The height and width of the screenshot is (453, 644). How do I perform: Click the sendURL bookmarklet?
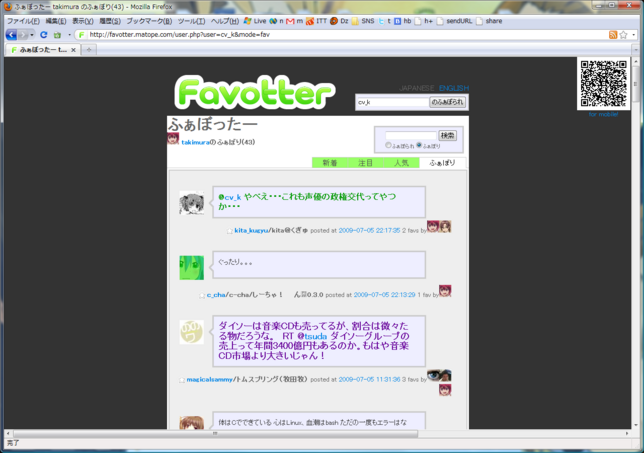(454, 21)
